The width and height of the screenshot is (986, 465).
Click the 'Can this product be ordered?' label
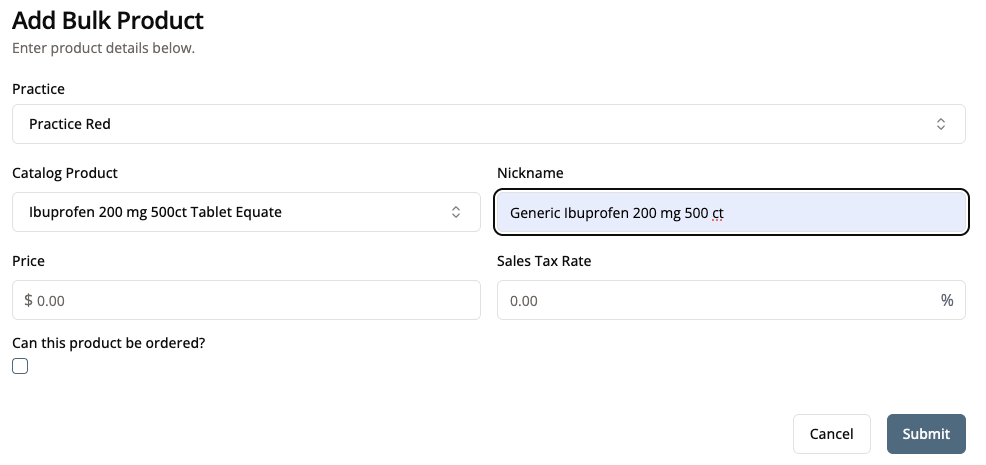click(x=108, y=343)
